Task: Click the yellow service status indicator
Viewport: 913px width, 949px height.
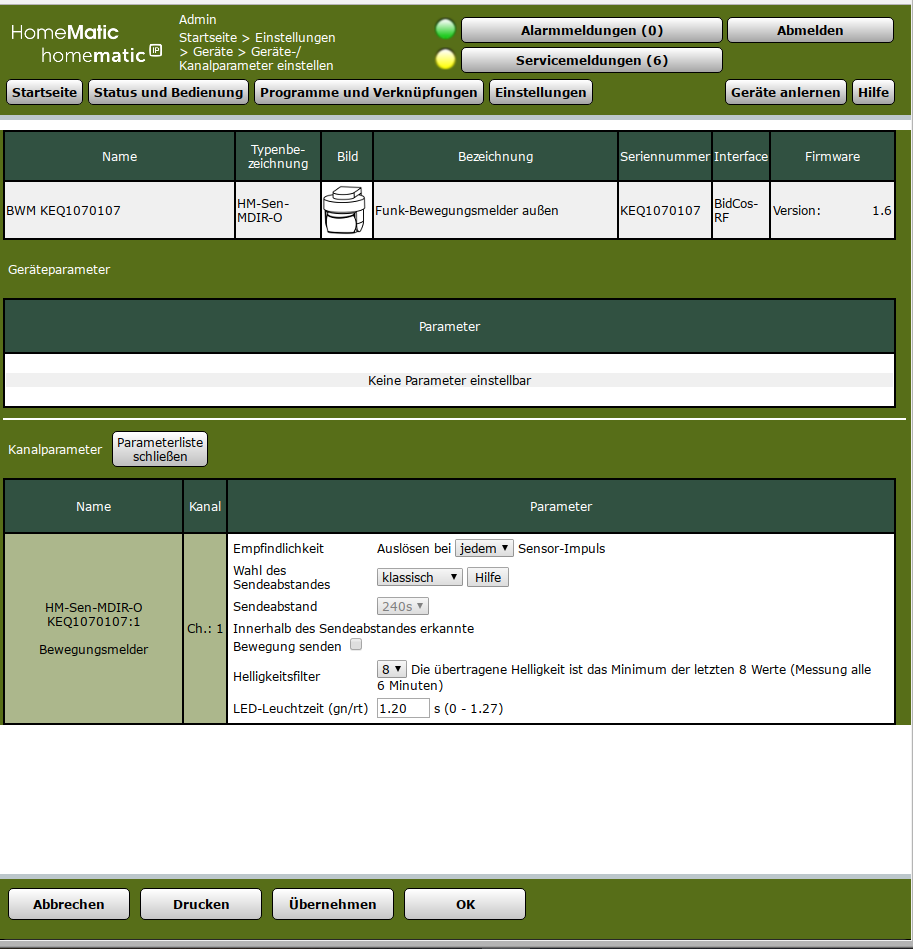Action: [x=445, y=59]
